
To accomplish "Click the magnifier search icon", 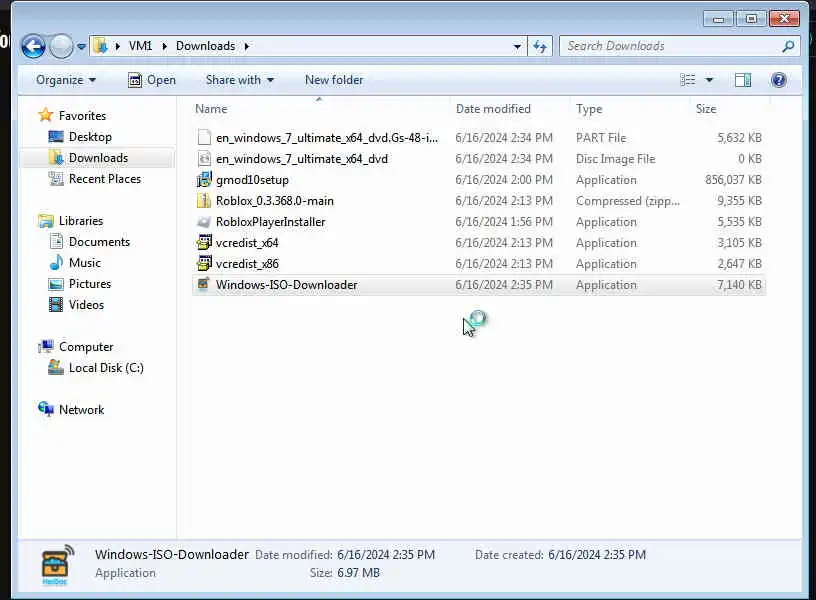I will click(x=788, y=46).
